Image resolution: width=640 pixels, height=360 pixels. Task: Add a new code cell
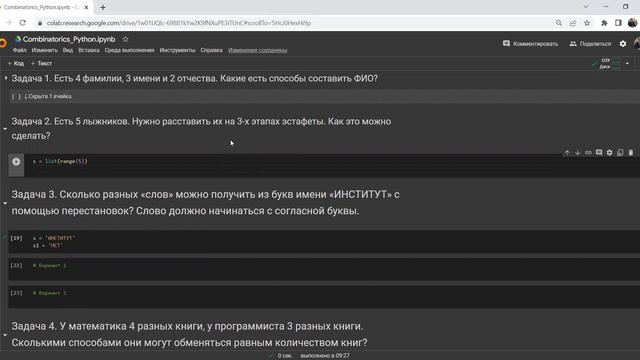16,63
